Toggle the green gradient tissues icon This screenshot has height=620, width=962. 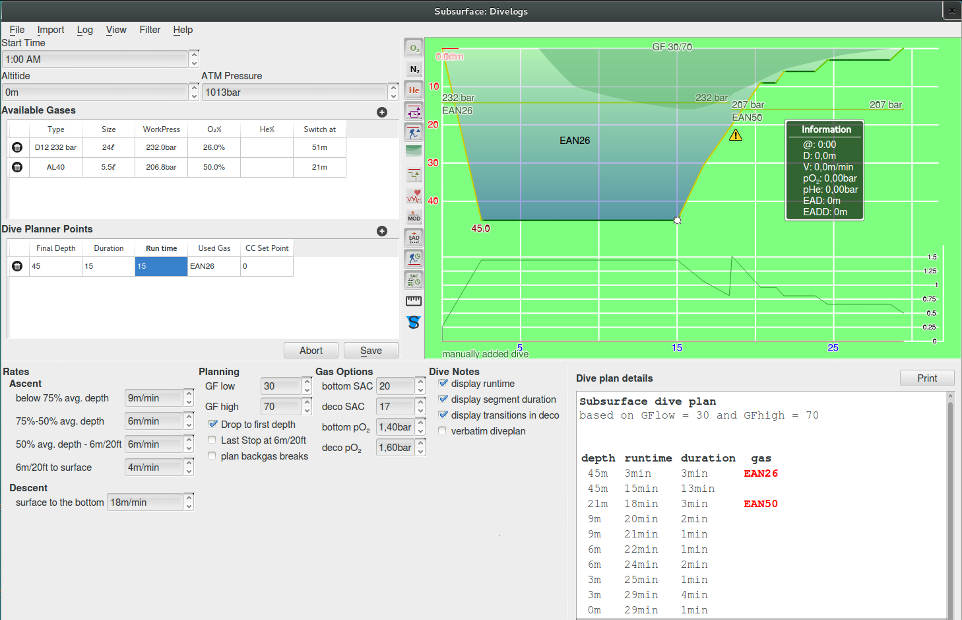(x=414, y=150)
